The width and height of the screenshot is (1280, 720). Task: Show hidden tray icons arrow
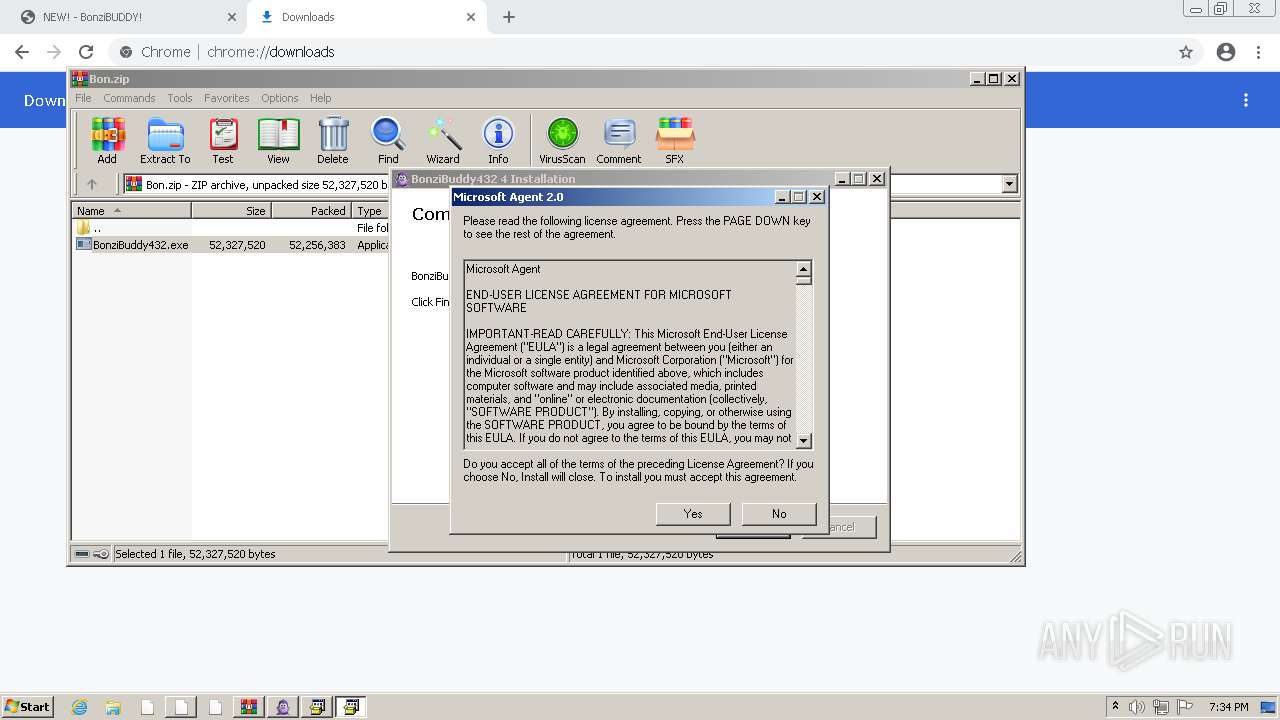click(1115, 707)
